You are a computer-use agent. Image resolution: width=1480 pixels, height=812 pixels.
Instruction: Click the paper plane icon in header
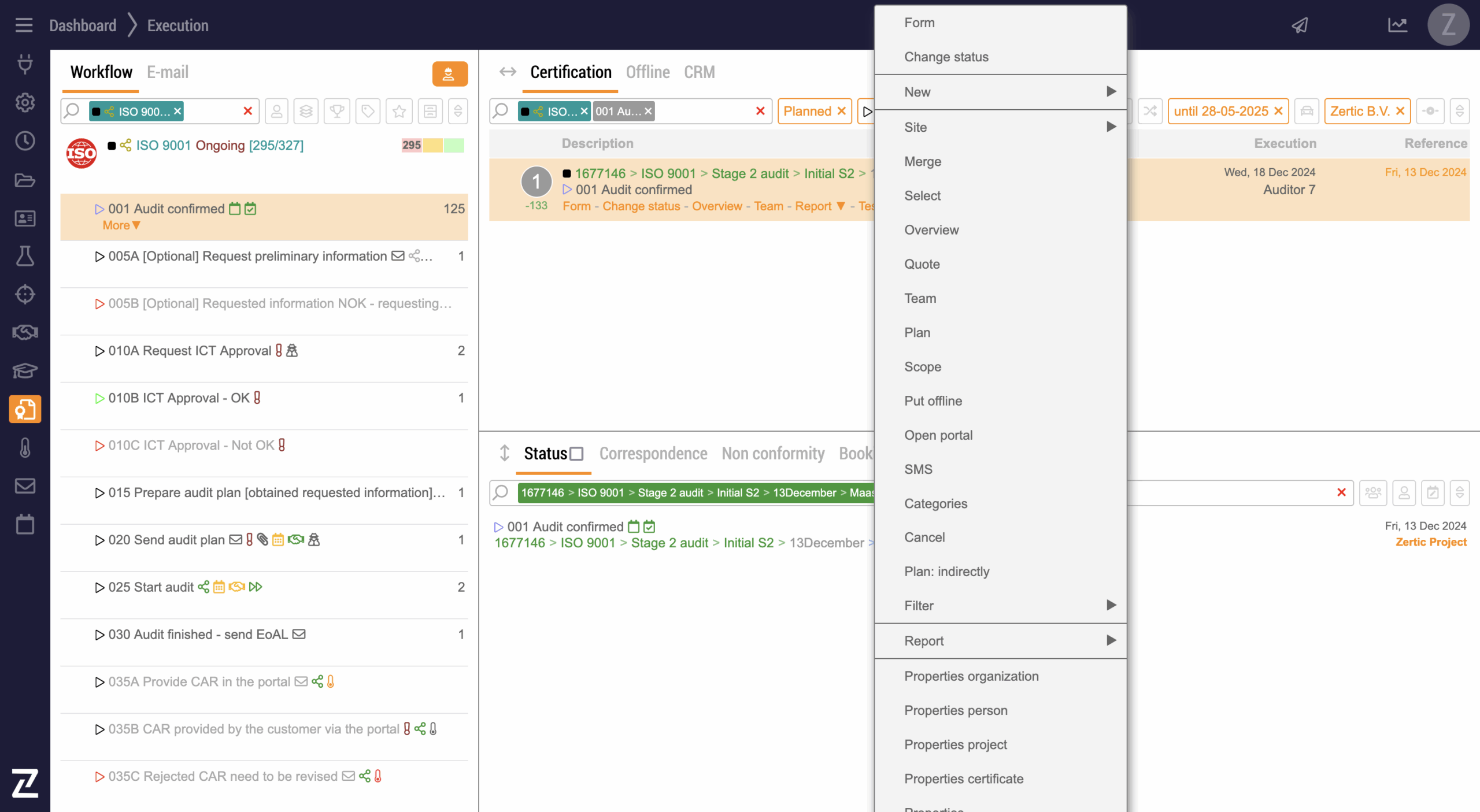click(1300, 25)
